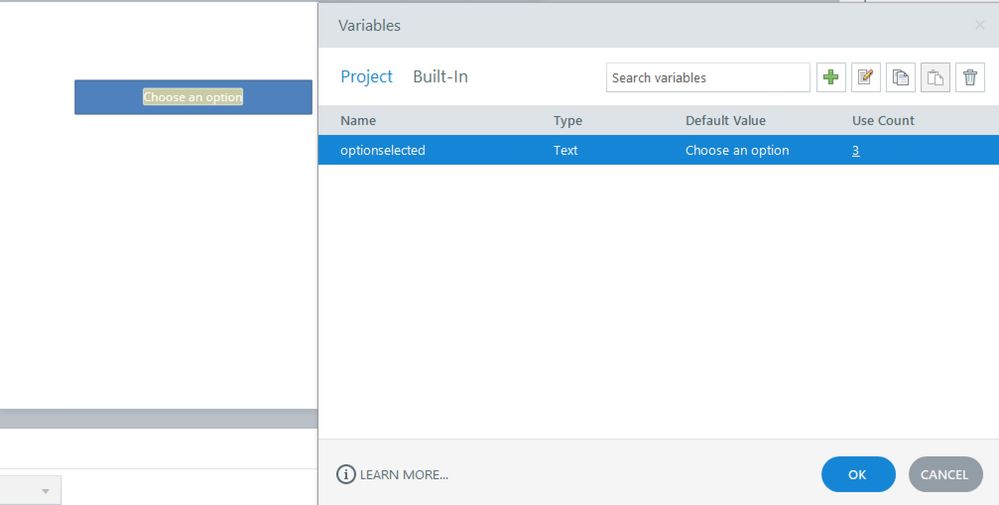
Task: Click into the Search variables field
Action: [707, 77]
